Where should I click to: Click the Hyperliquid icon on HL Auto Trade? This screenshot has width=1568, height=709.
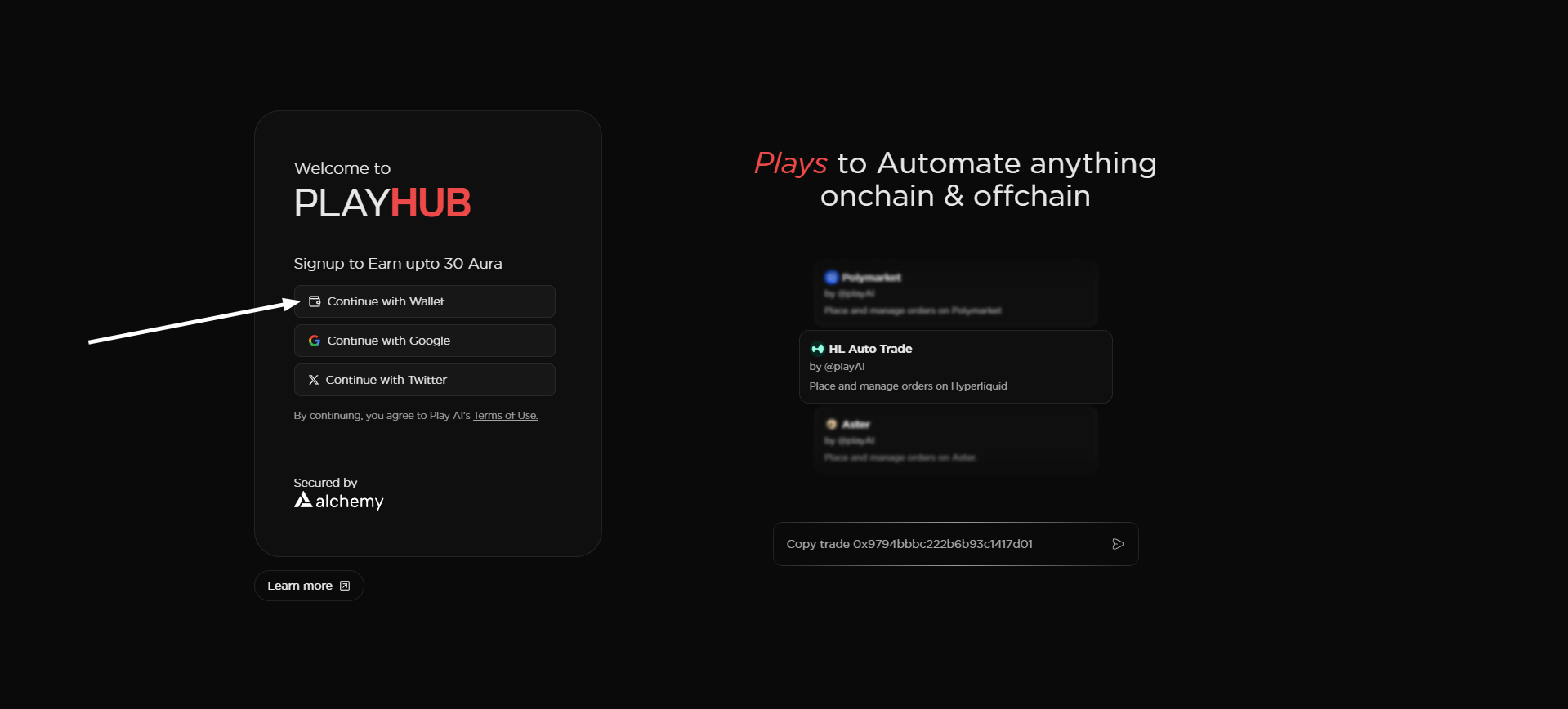click(817, 349)
